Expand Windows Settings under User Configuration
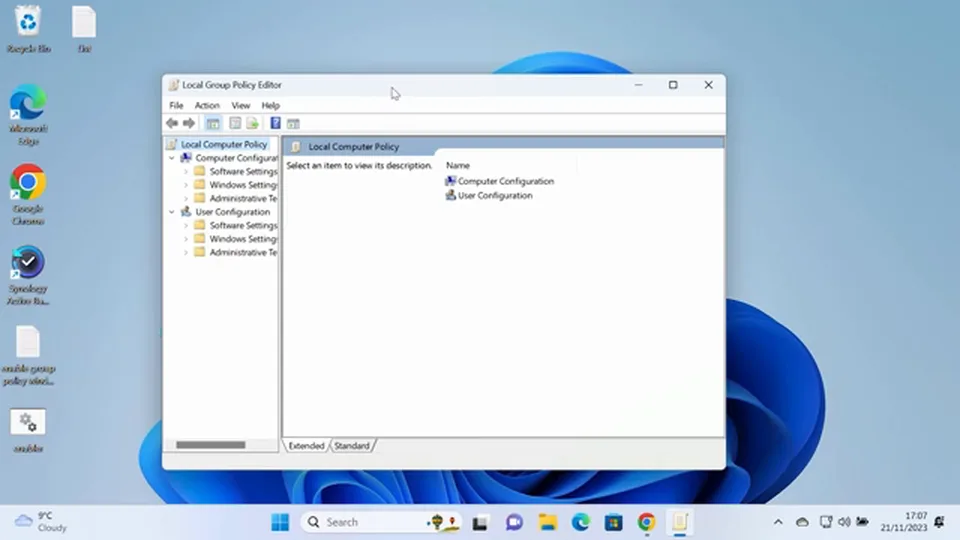960x540 pixels. click(x=186, y=239)
